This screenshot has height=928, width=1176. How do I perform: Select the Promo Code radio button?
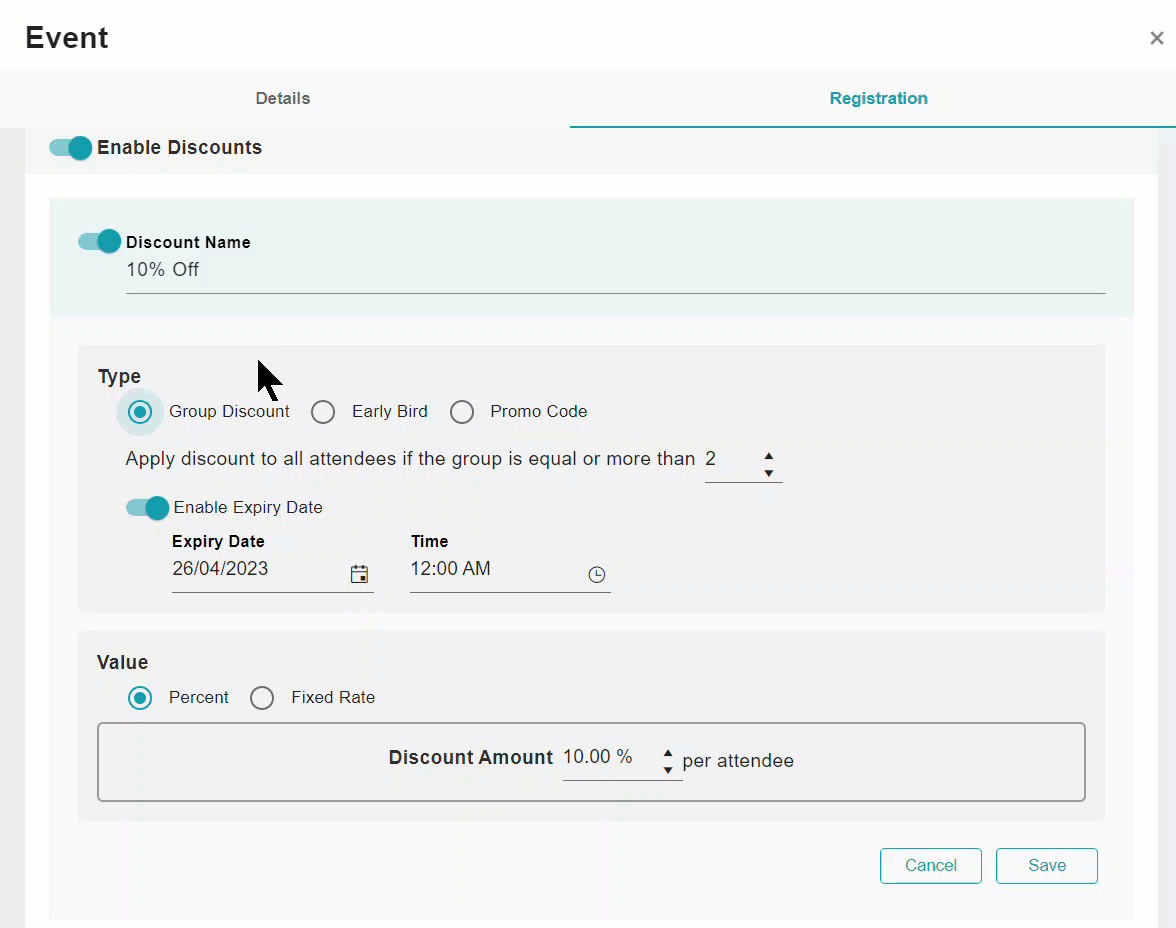click(462, 412)
